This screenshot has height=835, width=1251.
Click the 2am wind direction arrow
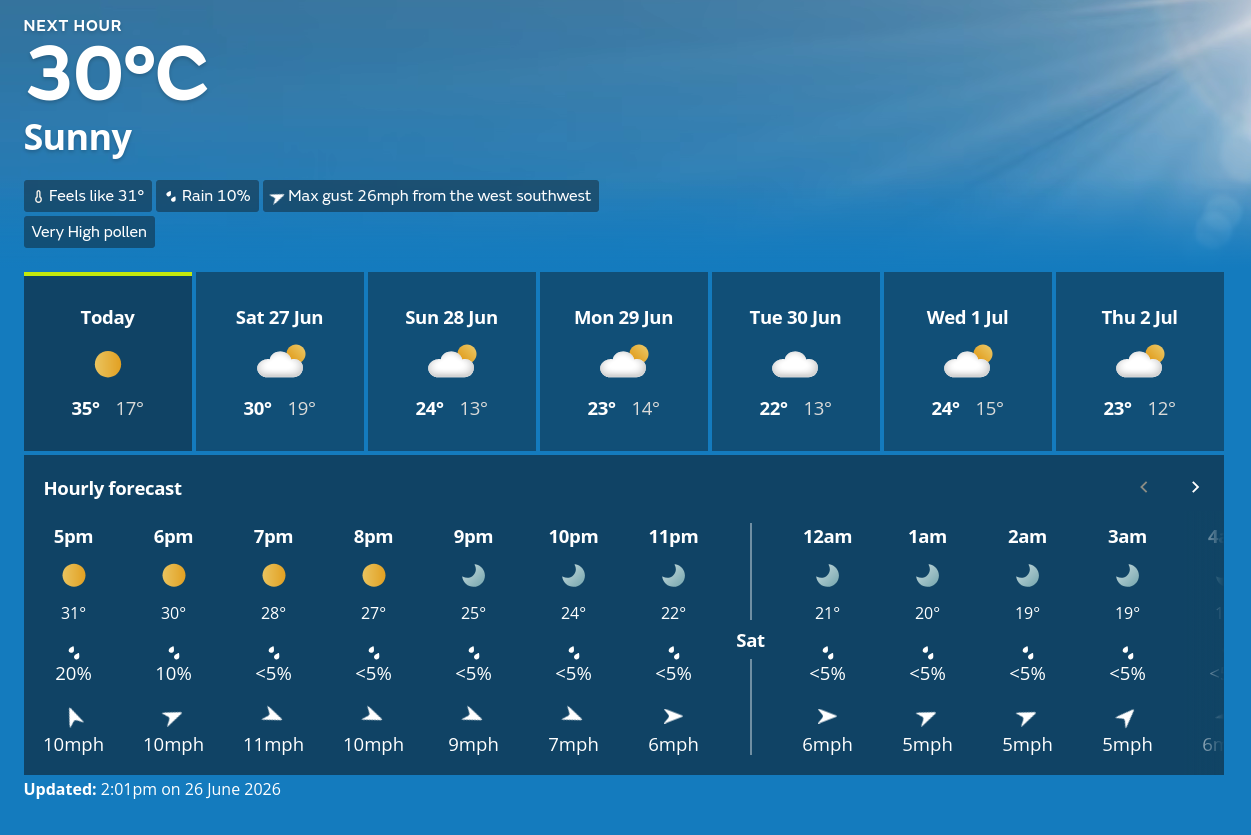[x=1027, y=716]
